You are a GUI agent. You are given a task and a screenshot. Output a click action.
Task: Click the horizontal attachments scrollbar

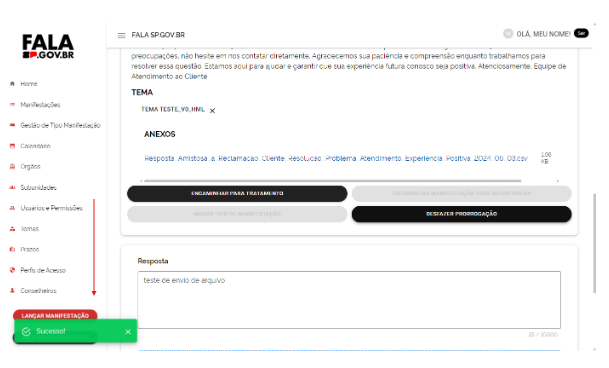click(332, 181)
